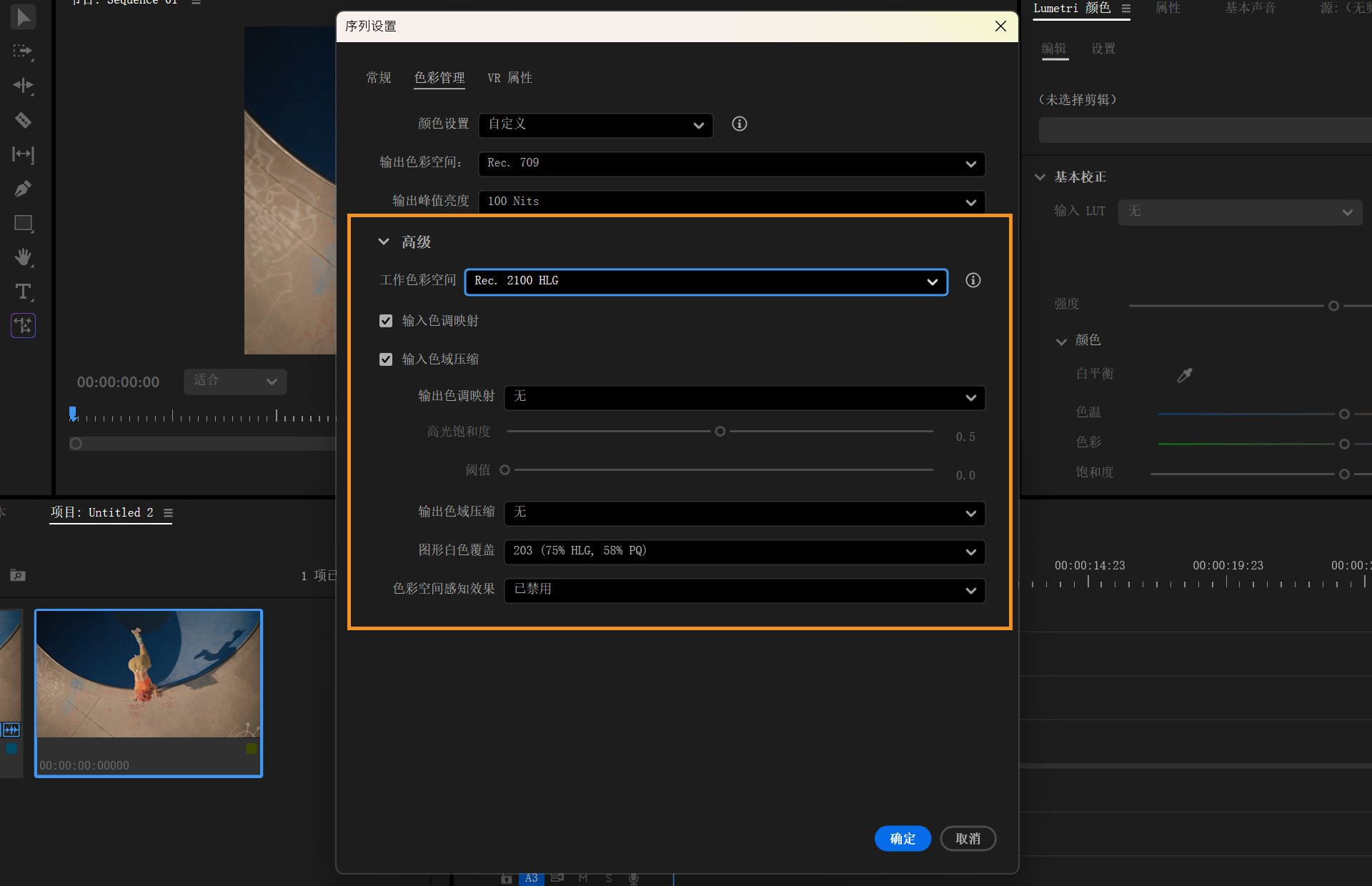The height and width of the screenshot is (886, 1372).
Task: Switch to the 设置 tab in Lumetri 颜色
Action: point(1103,49)
